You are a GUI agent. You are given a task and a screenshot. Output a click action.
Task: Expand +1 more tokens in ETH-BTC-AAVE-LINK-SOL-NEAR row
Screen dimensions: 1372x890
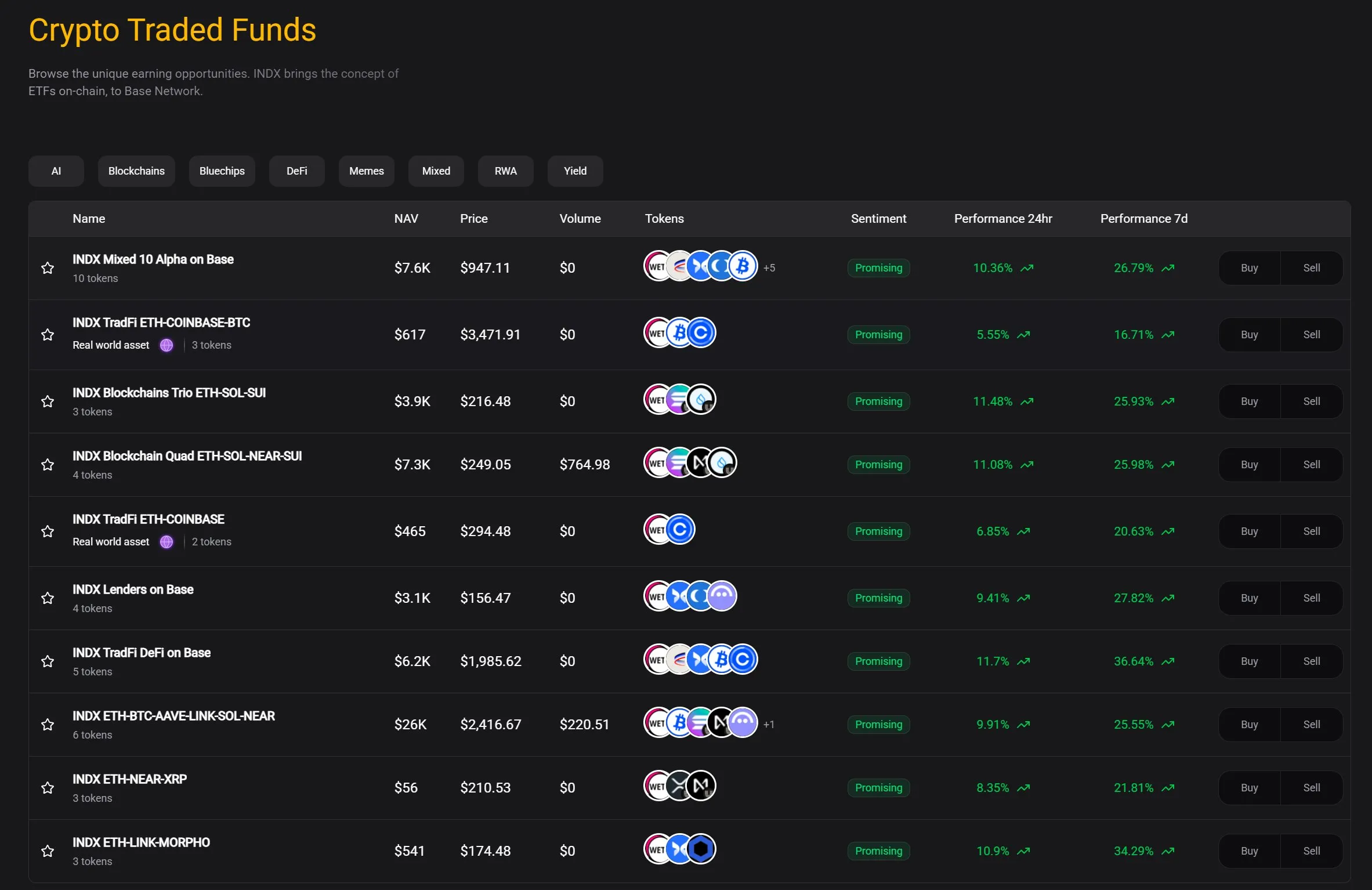(769, 725)
